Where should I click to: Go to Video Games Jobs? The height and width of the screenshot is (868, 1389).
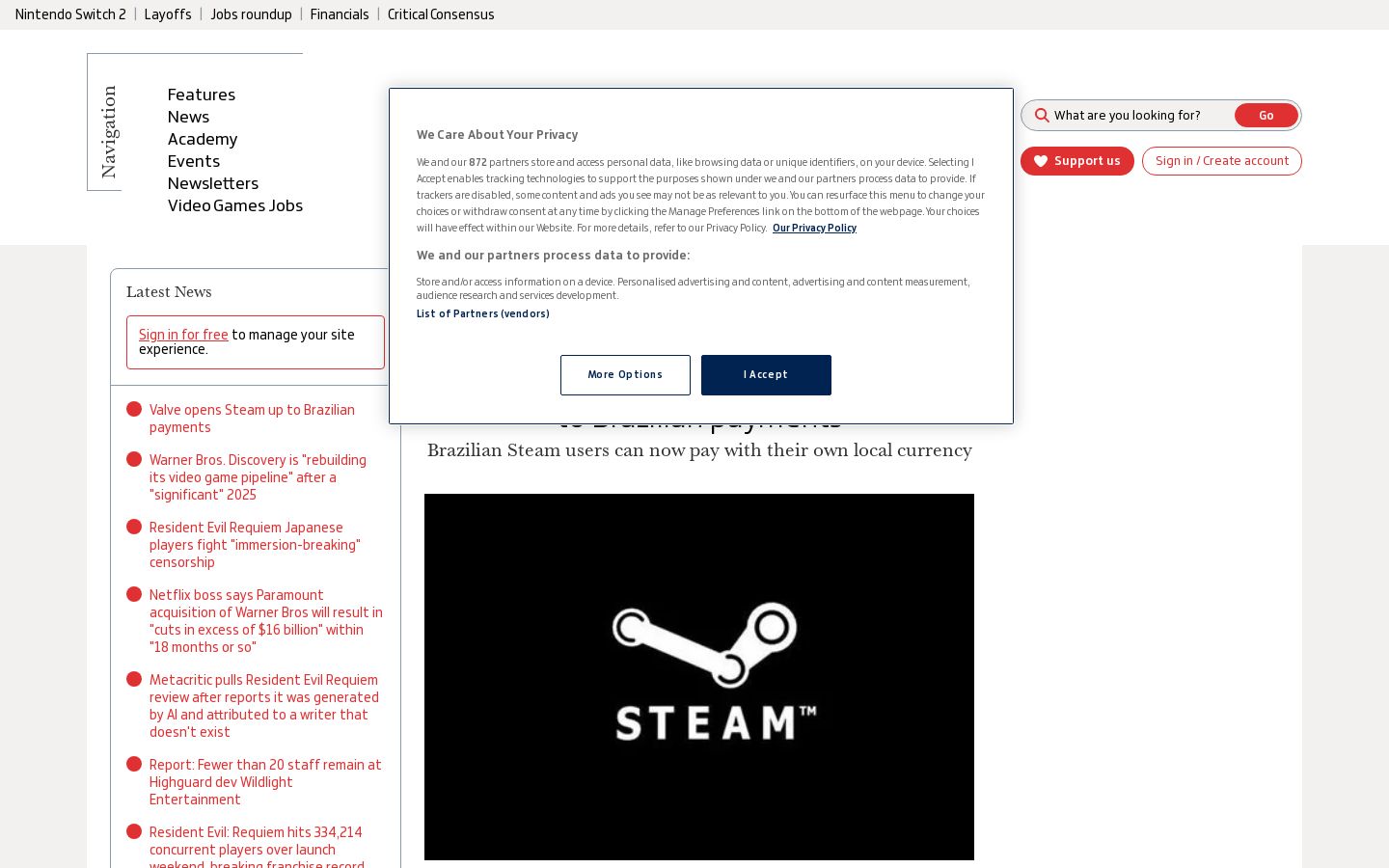coord(235,205)
